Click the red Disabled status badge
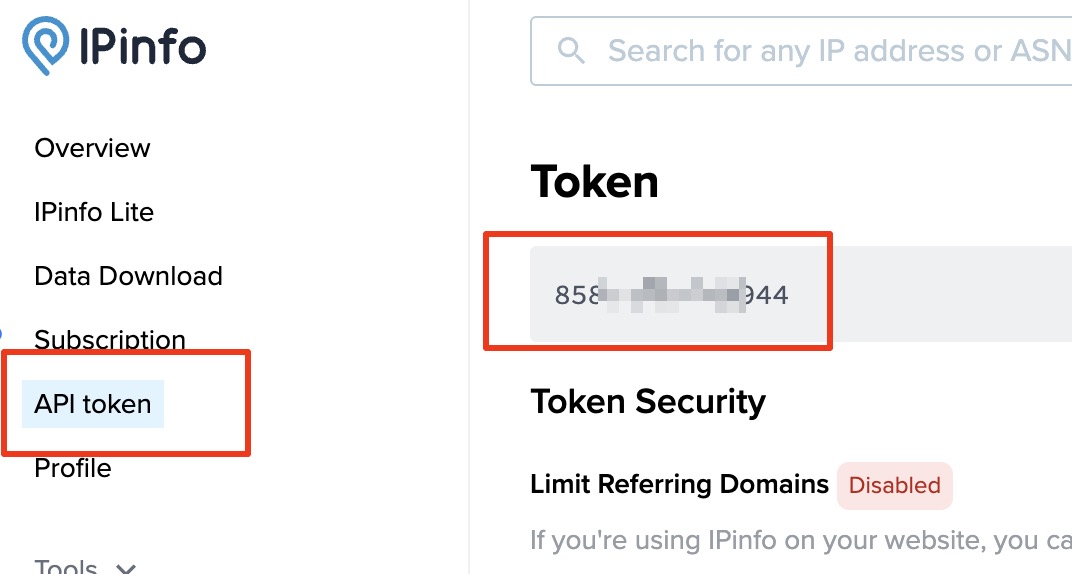Image resolution: width=1072 pixels, height=574 pixels. pos(894,485)
